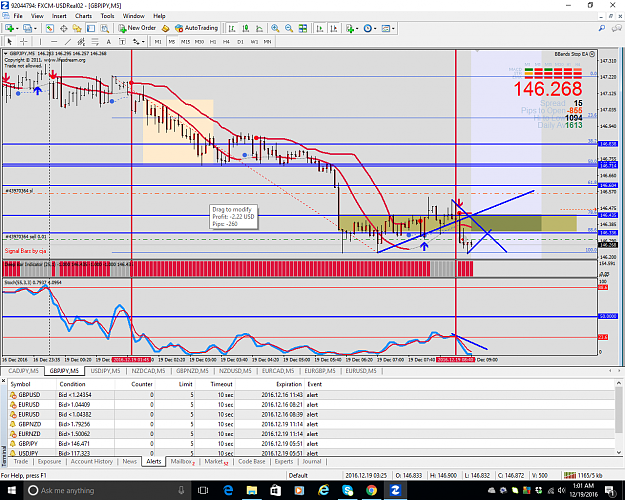Open the Navigator panel icon
625x500 pixels.
pos(77,28)
